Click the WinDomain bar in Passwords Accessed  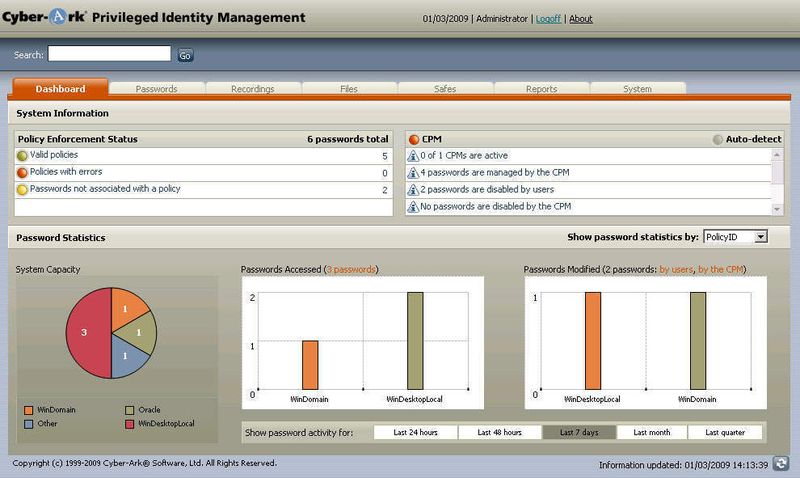coord(310,365)
